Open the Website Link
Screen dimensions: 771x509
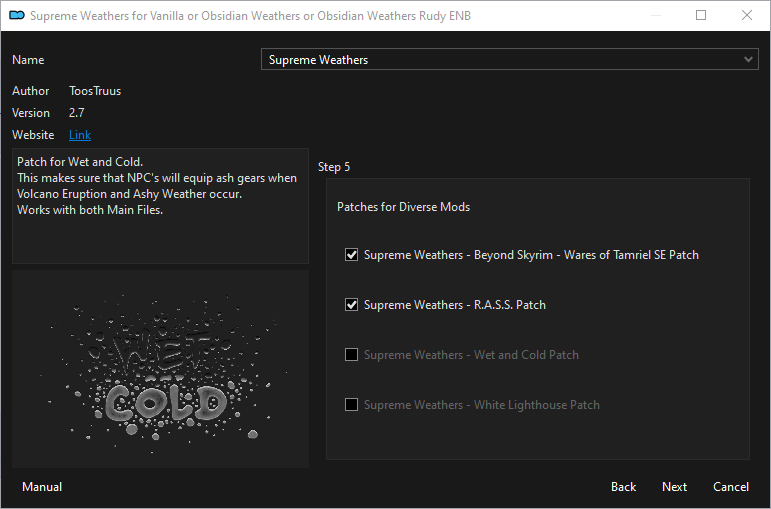pos(80,135)
